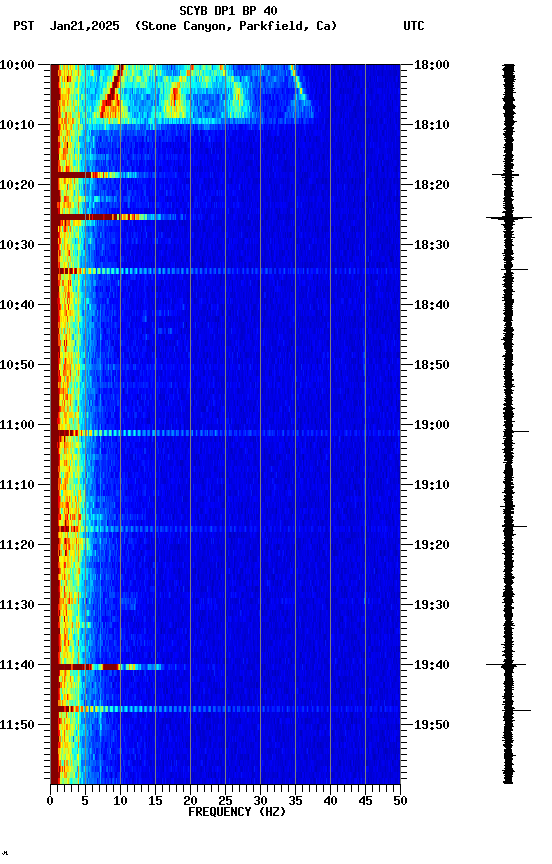Click the 'PST' timezone label
552x864 pixels.
point(24,26)
